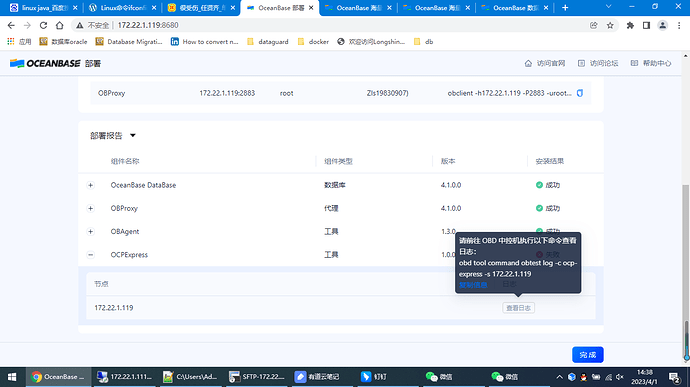Click the not-secure warning icon
Image resolution: width=690 pixels, height=387 pixels.
tap(80, 26)
